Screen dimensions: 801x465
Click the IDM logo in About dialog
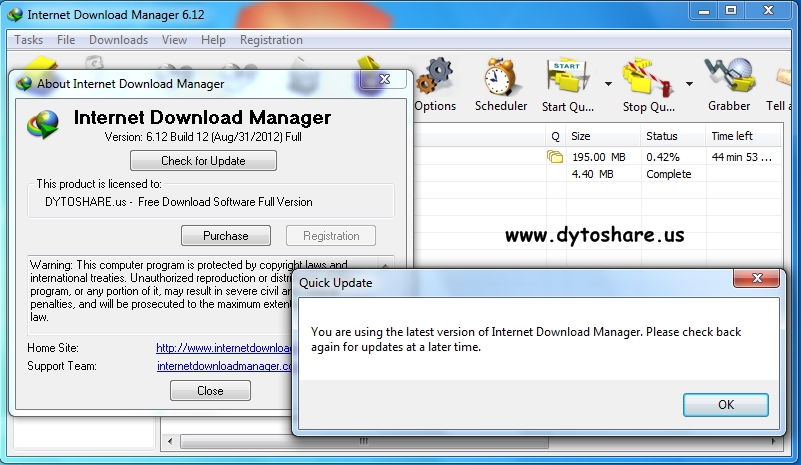coord(43,124)
